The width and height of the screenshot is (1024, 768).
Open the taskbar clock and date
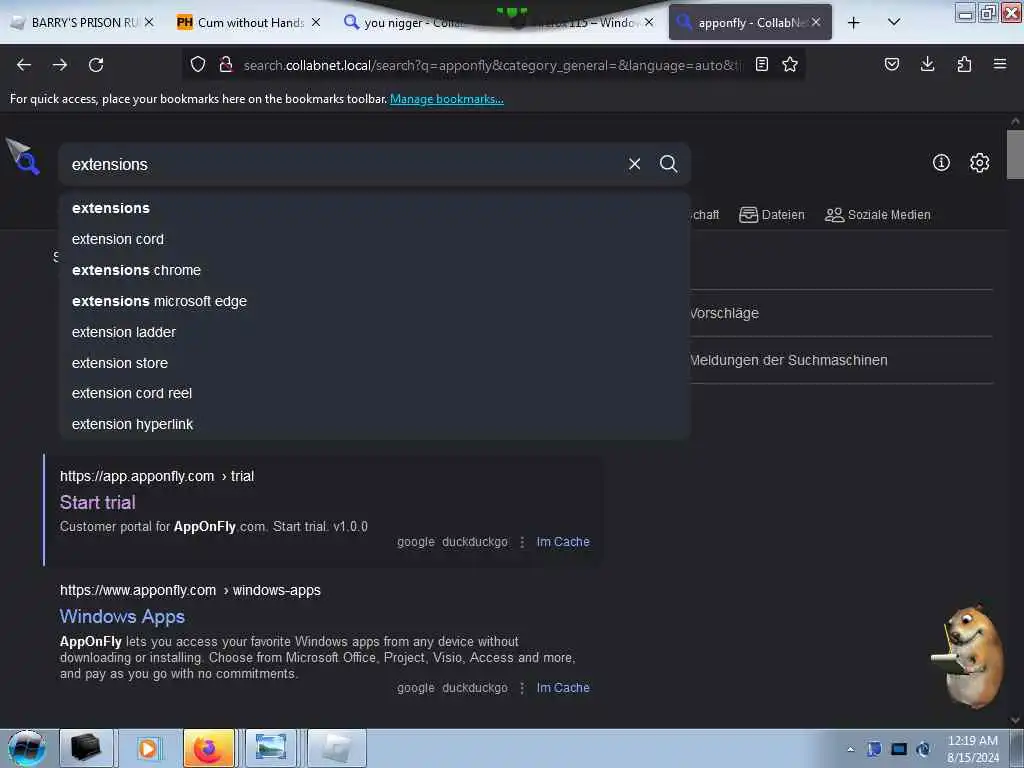pyautogui.click(x=972, y=749)
